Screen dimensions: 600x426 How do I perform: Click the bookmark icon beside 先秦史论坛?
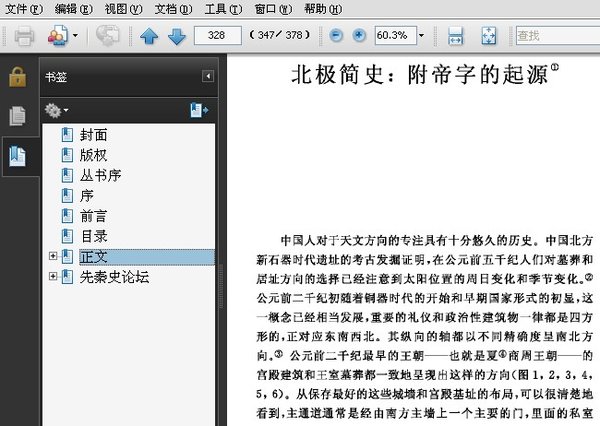(67, 277)
